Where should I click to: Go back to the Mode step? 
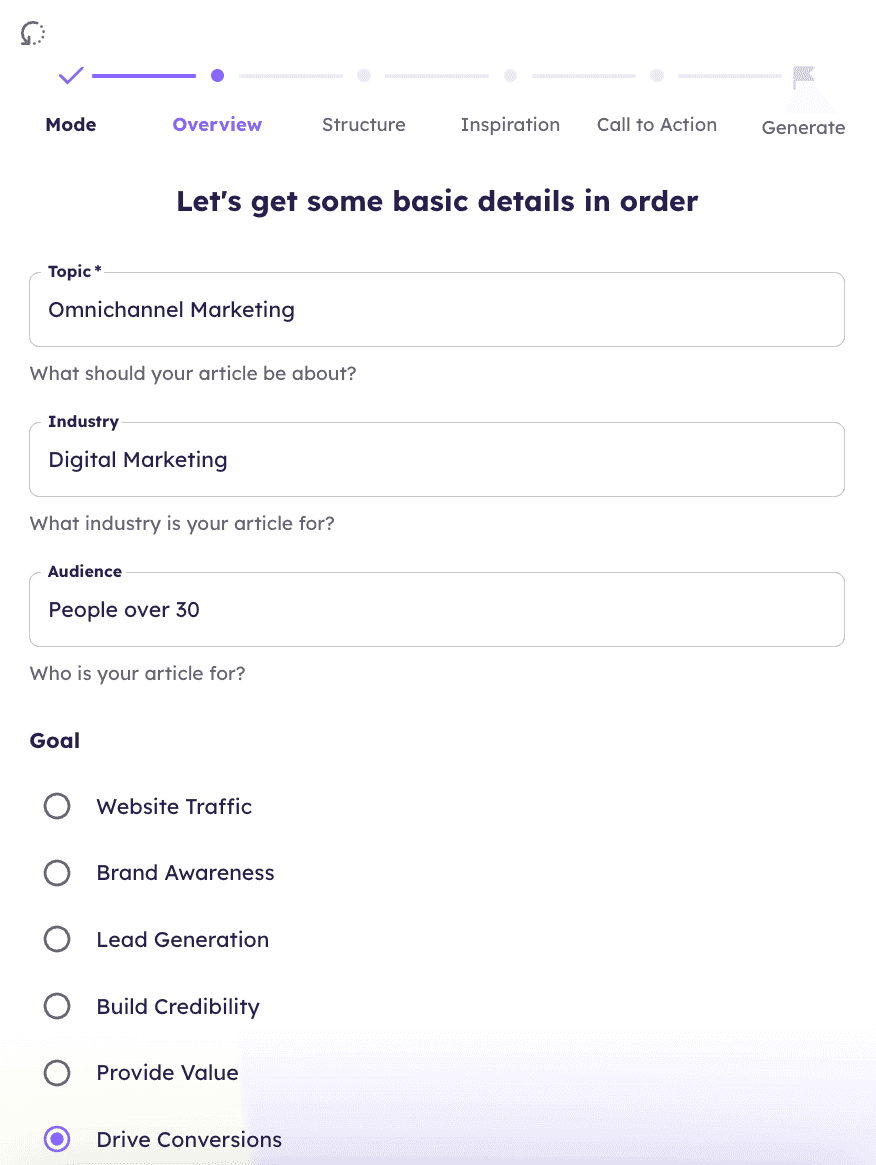click(71, 125)
